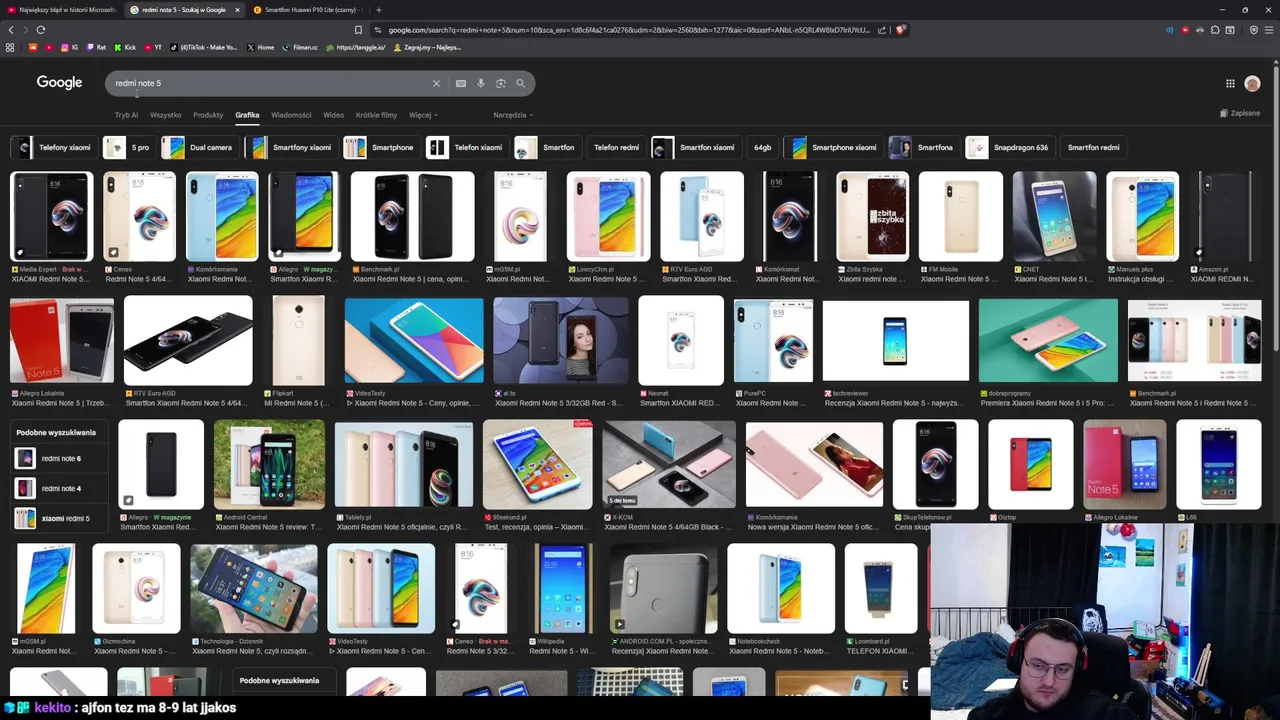Click the share icon in the address bar
1280x720 pixels.
[882, 30]
